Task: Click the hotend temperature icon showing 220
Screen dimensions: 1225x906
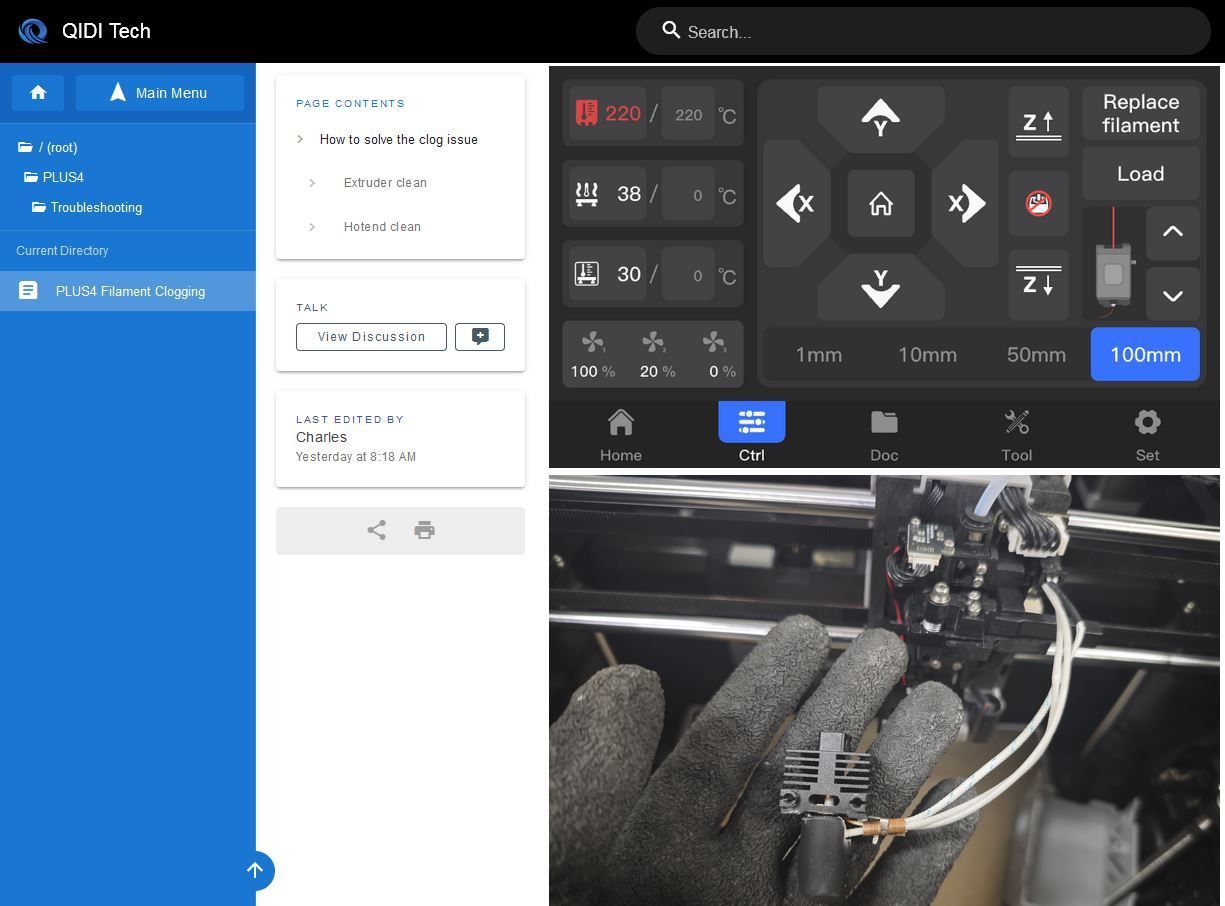Action: (x=586, y=113)
